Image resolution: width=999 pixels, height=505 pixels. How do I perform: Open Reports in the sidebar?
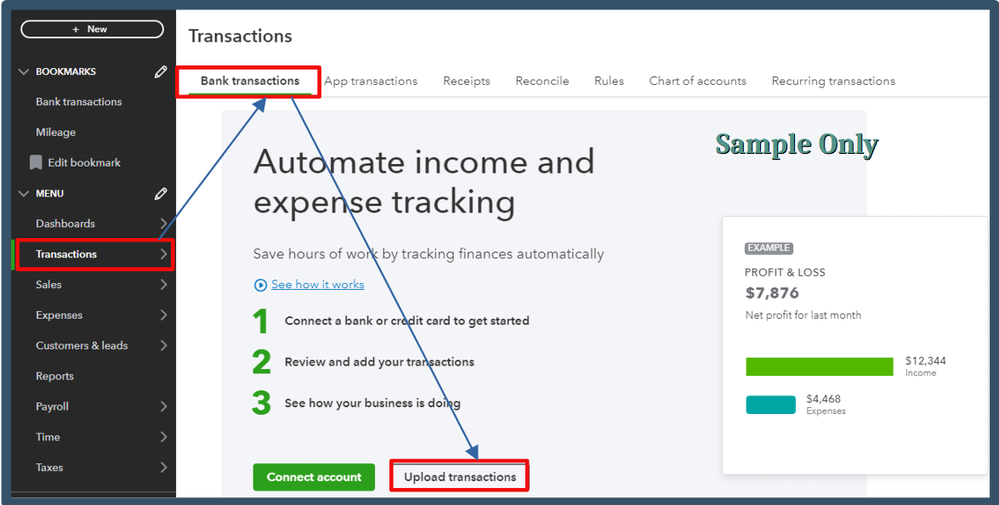[x=55, y=376]
